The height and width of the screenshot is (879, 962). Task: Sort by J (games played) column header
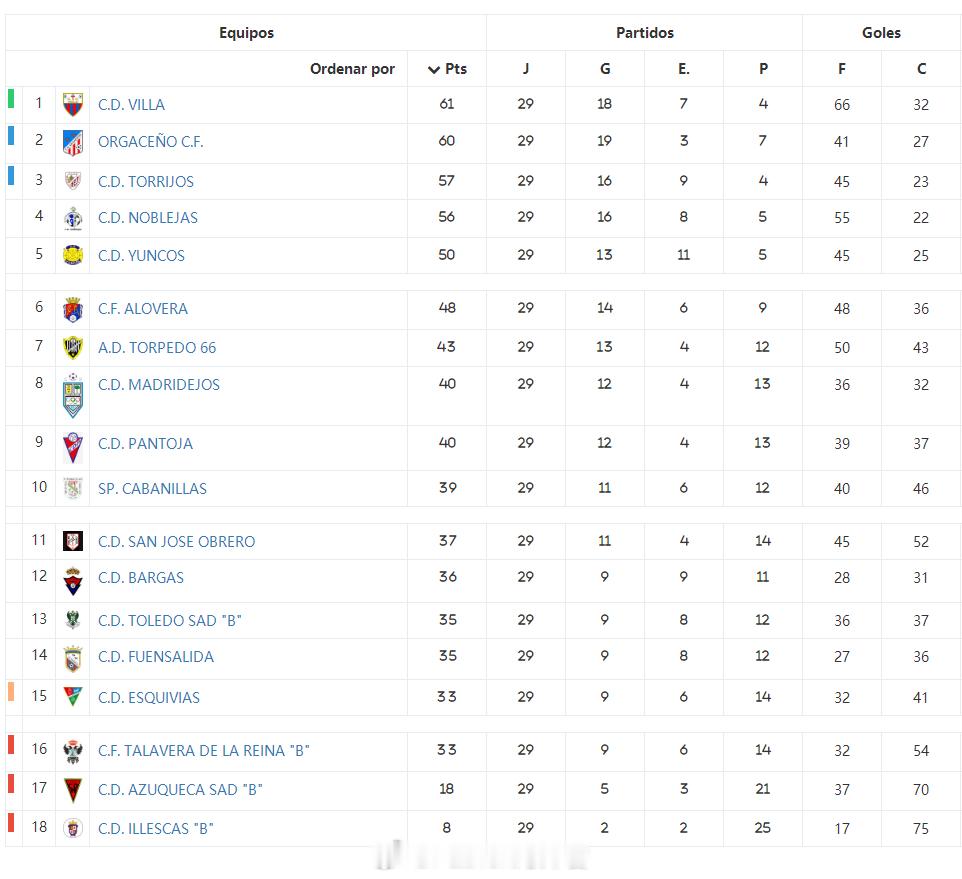click(x=526, y=69)
